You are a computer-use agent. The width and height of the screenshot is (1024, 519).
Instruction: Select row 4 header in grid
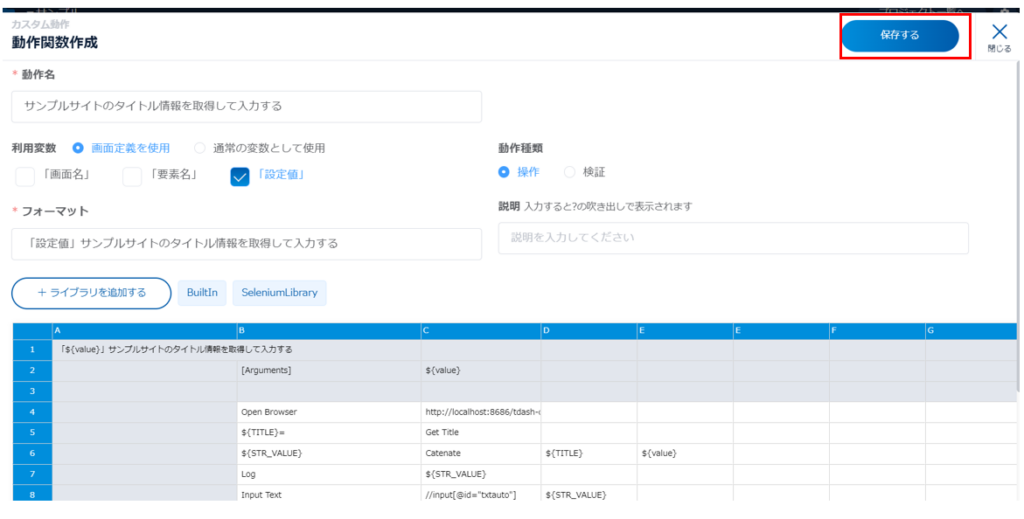coord(32,411)
